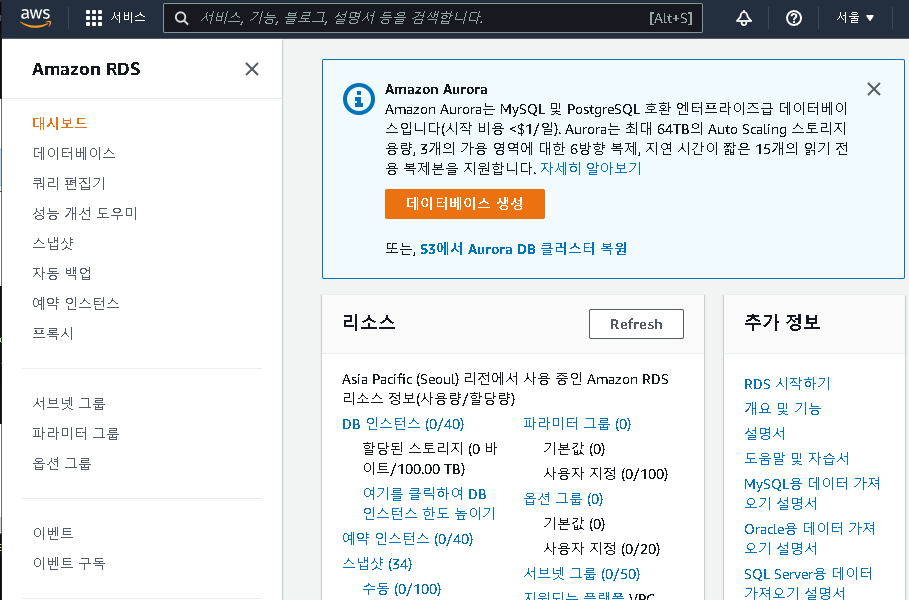The height and width of the screenshot is (600, 909).
Task: Open 서브넷 그룹 in the sidebar
Action: 69,403
